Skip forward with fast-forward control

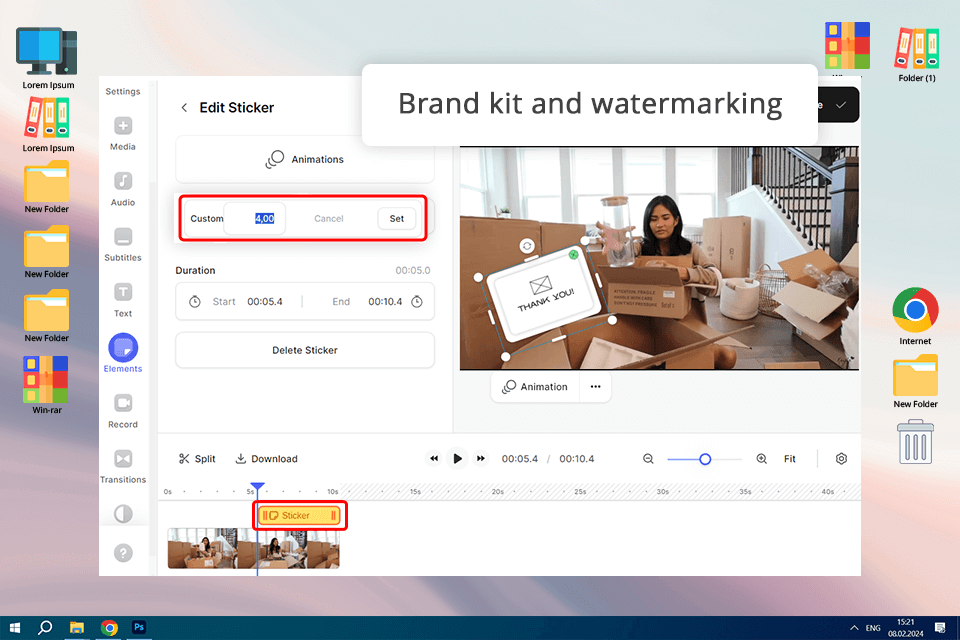pyautogui.click(x=481, y=459)
